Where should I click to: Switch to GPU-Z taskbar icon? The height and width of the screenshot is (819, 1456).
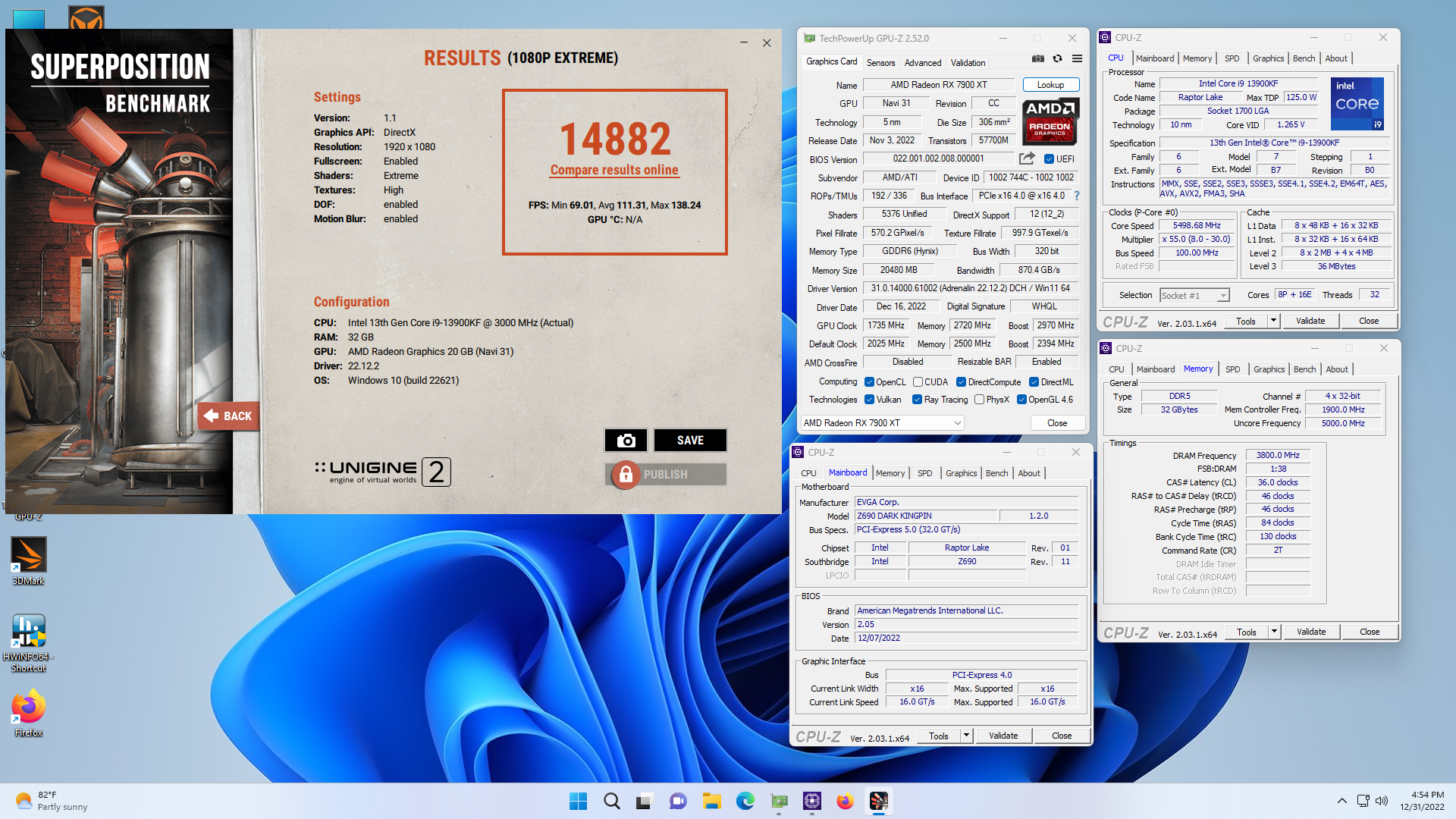(x=779, y=801)
